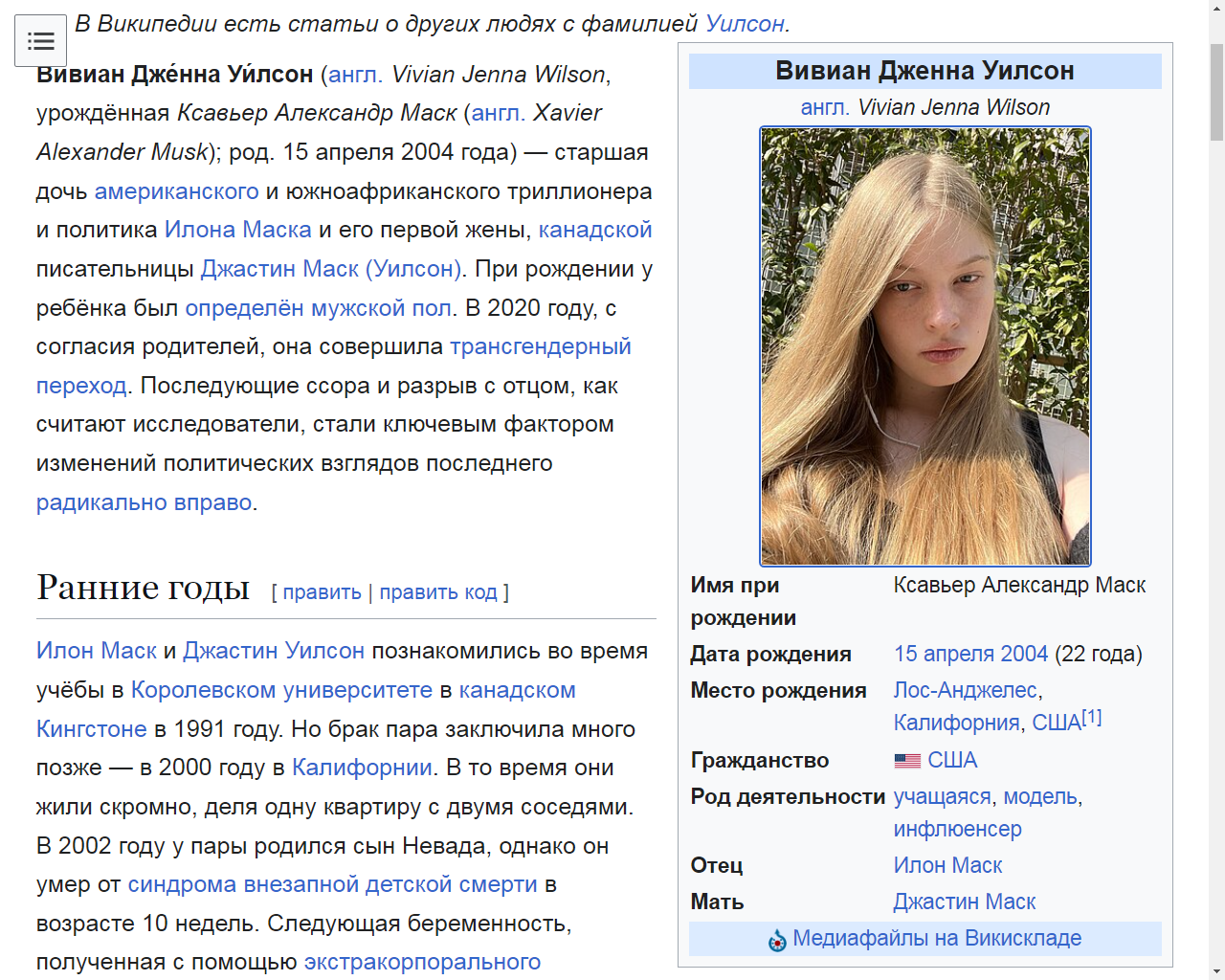Click the "Место рождения" infobox label
This screenshot has height=980, width=1225.
point(779,690)
